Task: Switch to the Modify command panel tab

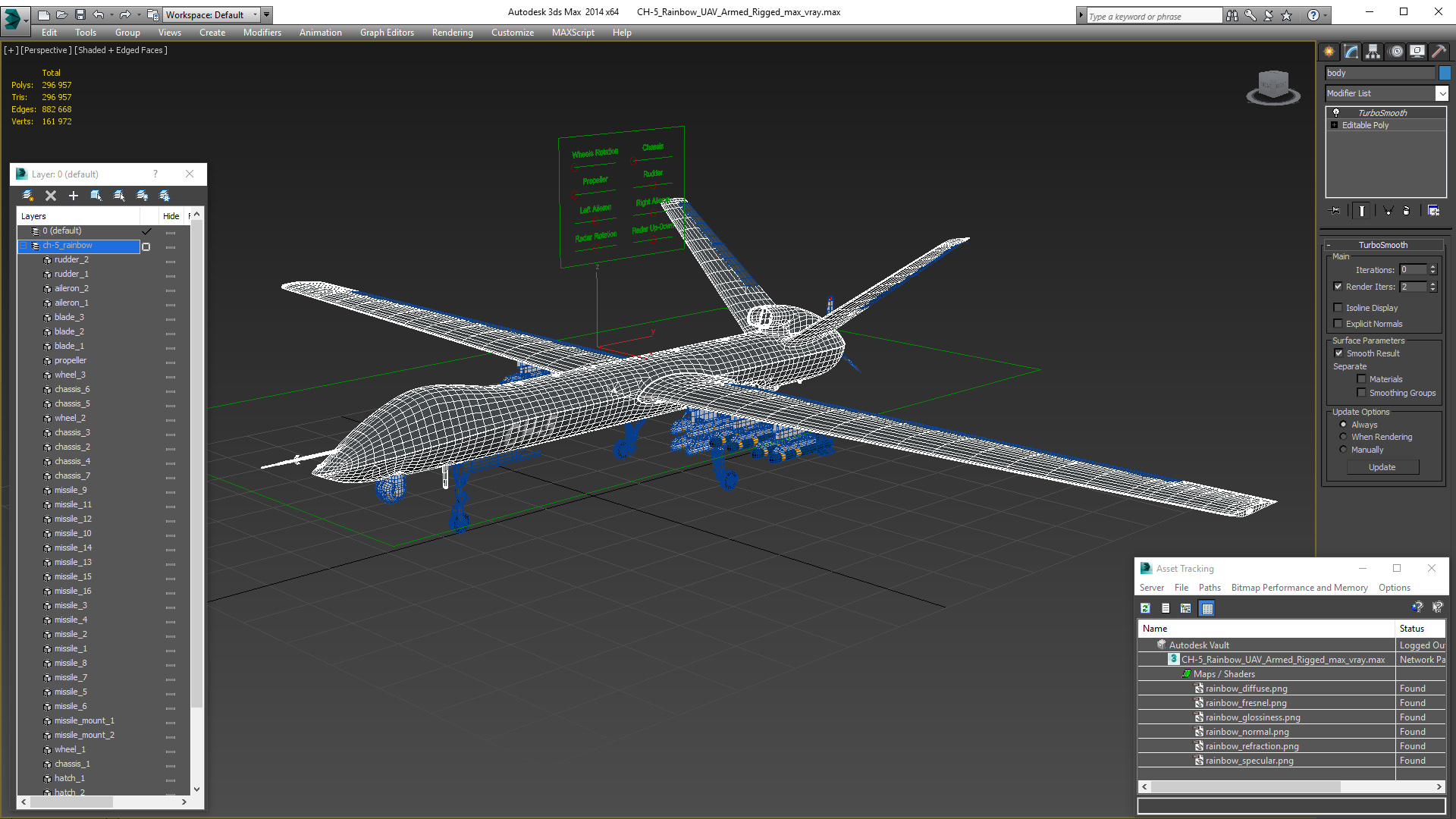Action: point(1351,52)
